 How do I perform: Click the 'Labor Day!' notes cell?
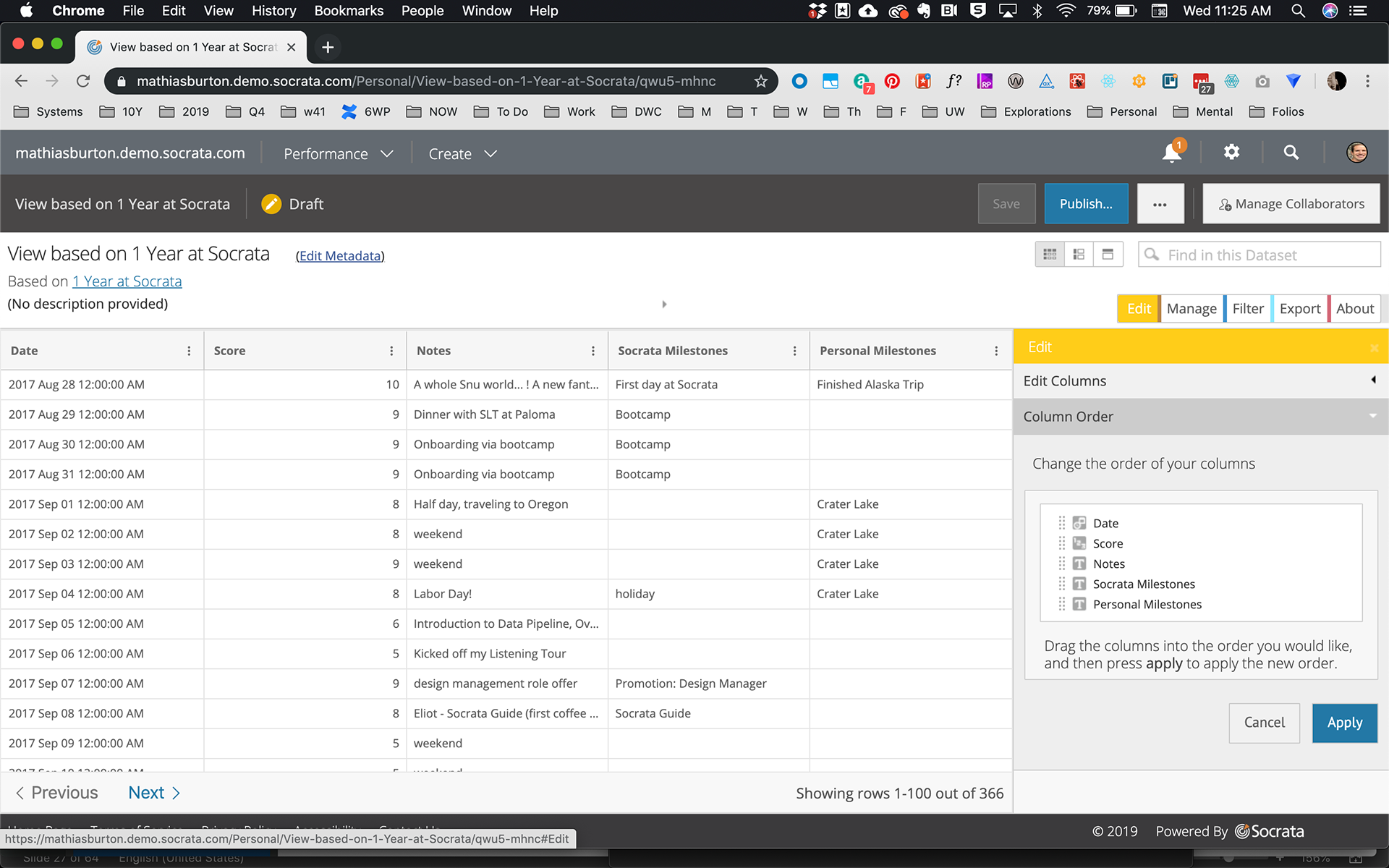coord(507,594)
